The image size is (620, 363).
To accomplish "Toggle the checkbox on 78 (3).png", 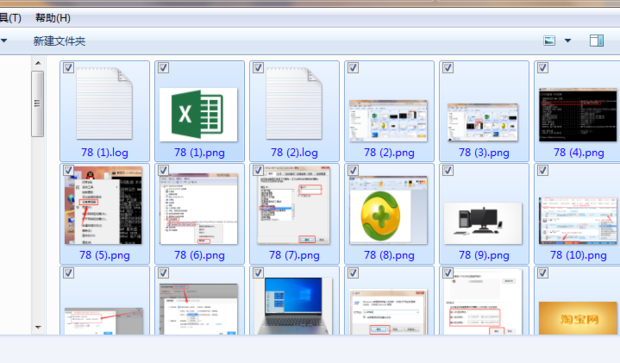I will coord(448,68).
